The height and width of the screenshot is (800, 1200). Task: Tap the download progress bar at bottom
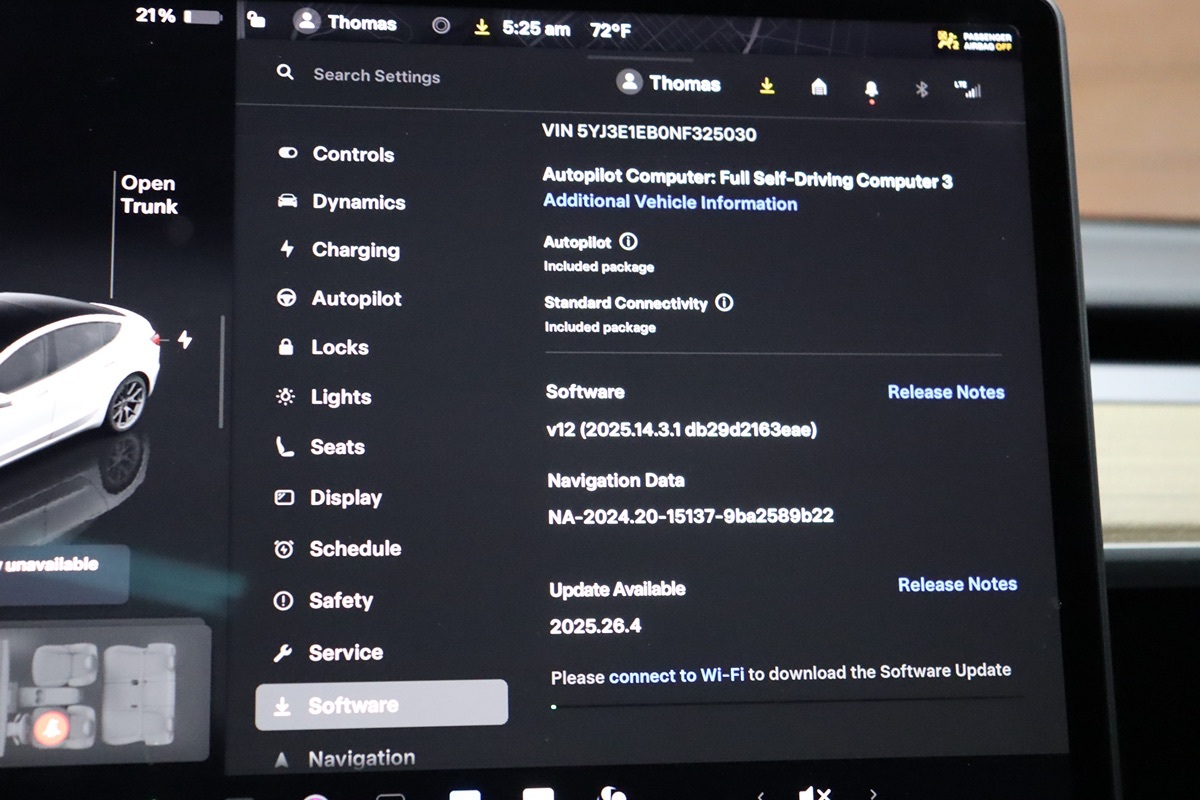tap(786, 703)
